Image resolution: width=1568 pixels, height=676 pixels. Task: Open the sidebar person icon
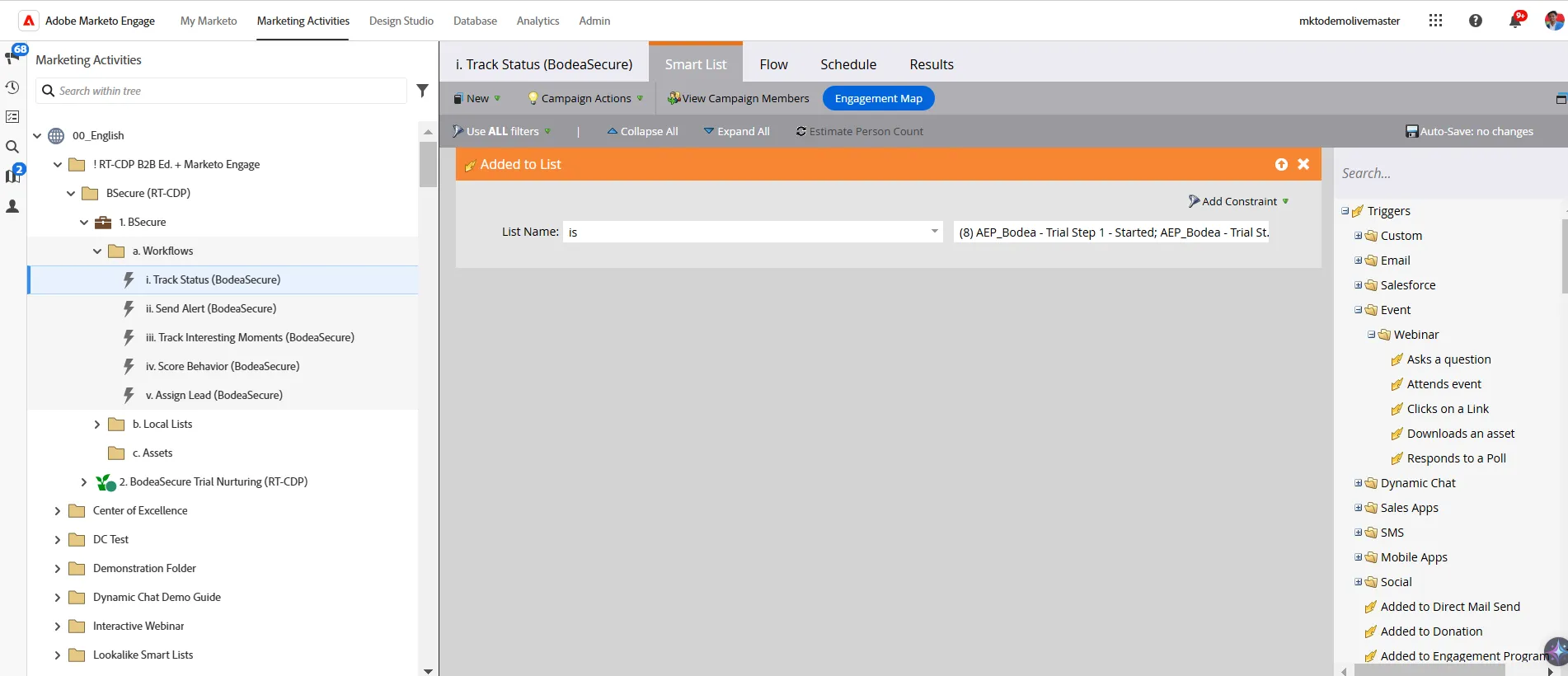click(x=12, y=206)
